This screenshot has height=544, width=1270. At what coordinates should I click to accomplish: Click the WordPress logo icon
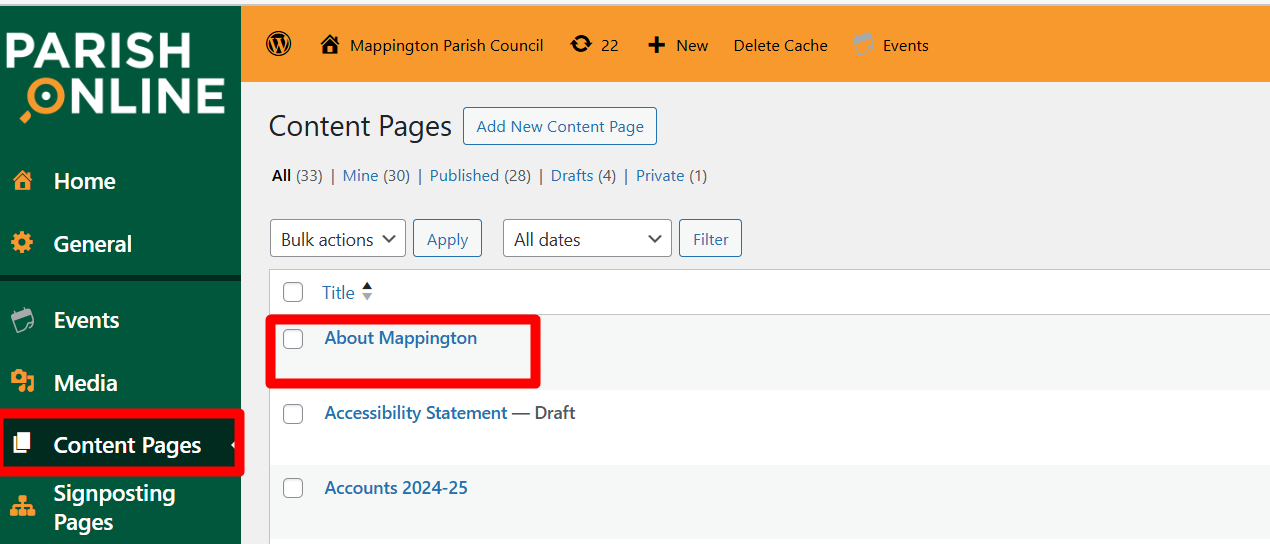point(279,44)
